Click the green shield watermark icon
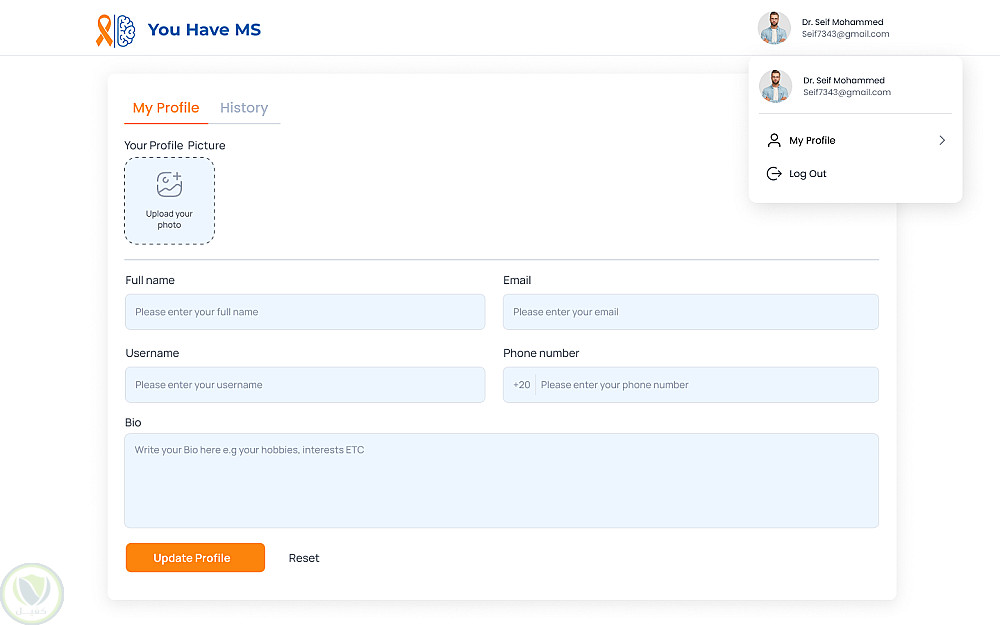Screen dimensions: 1000x625 coord(32,594)
